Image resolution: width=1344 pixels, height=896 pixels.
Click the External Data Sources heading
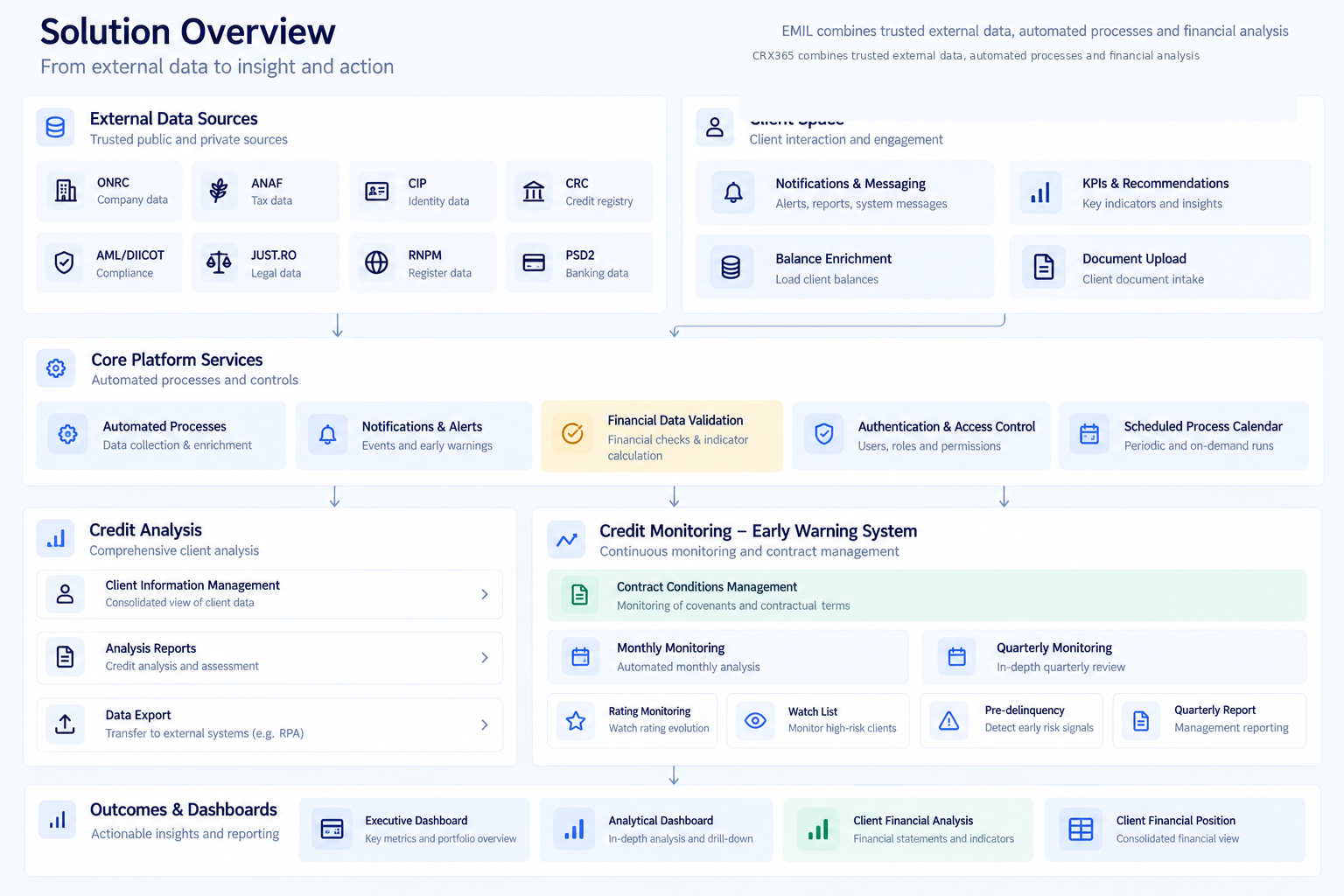pyautogui.click(x=173, y=119)
